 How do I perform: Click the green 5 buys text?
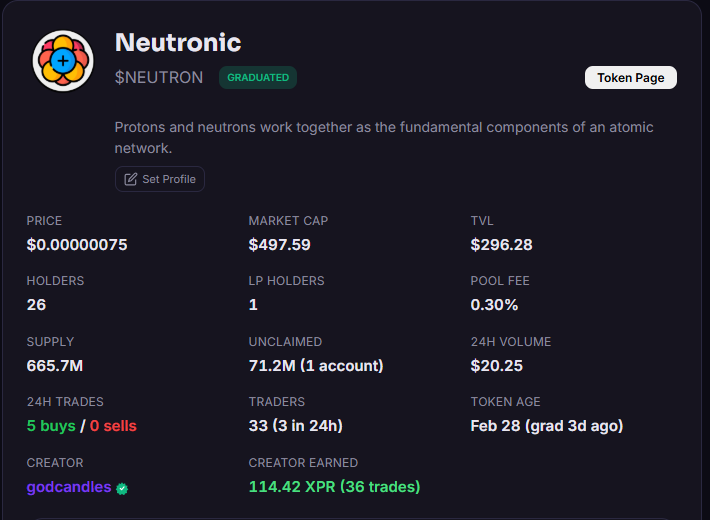51,426
